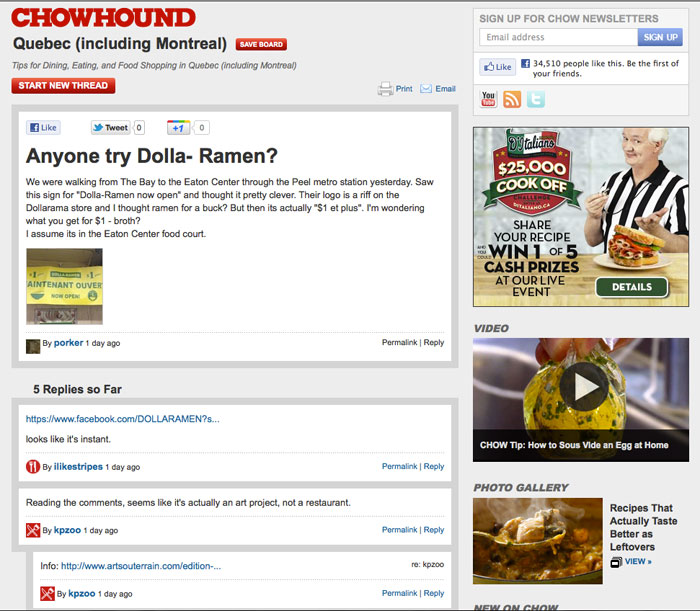Open the Email link
This screenshot has height=611, width=700.
point(446,89)
